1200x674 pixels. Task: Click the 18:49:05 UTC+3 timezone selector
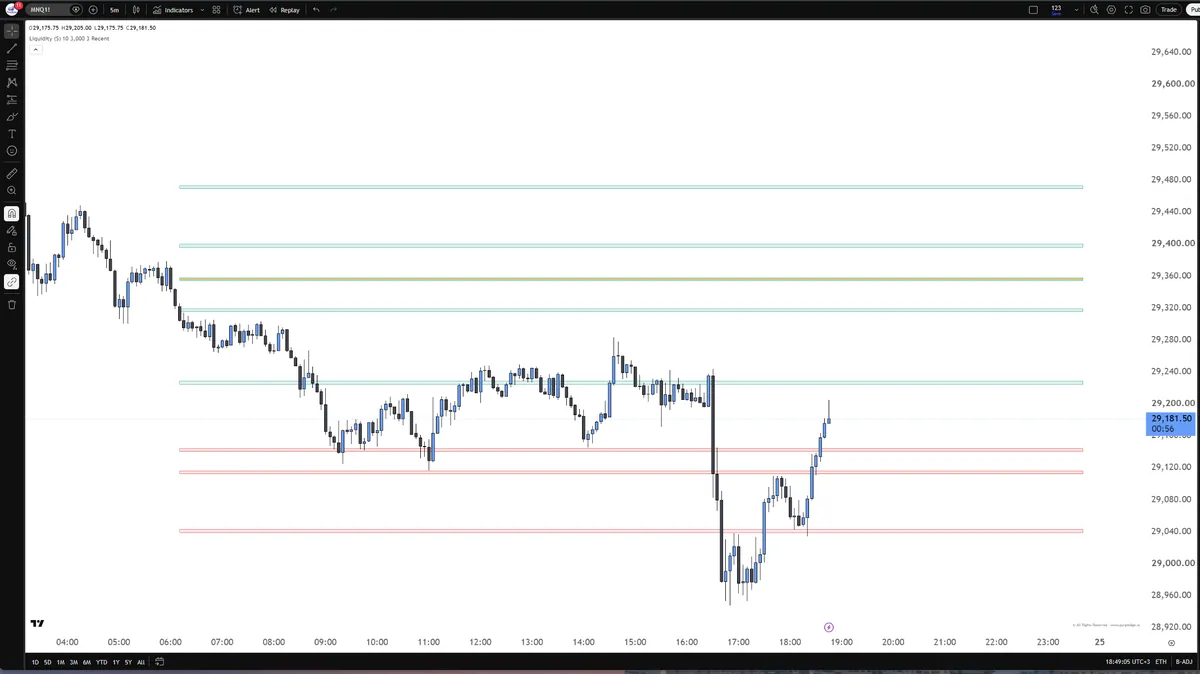click(1126, 662)
